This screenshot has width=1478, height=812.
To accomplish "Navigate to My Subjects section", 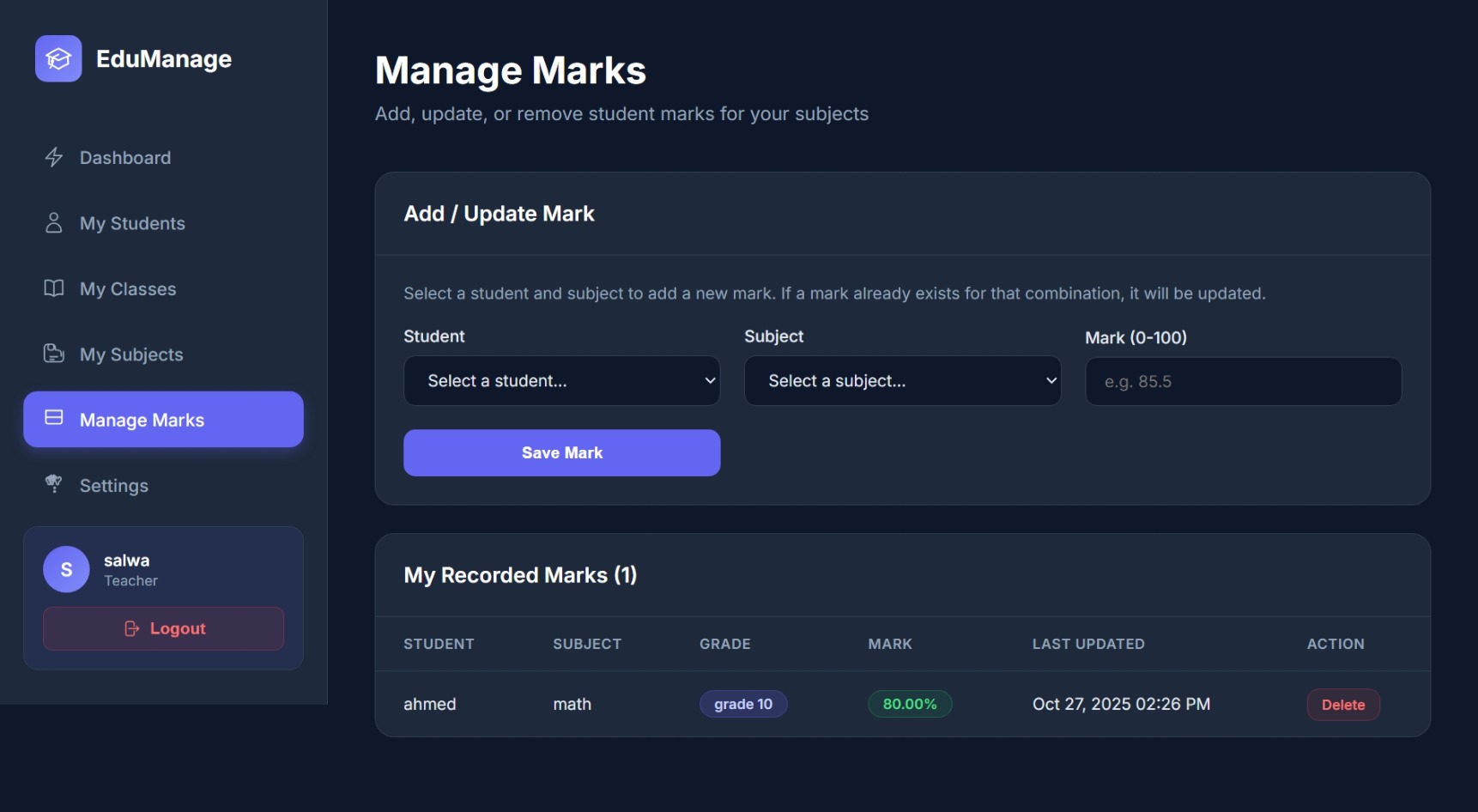I will coord(131,354).
